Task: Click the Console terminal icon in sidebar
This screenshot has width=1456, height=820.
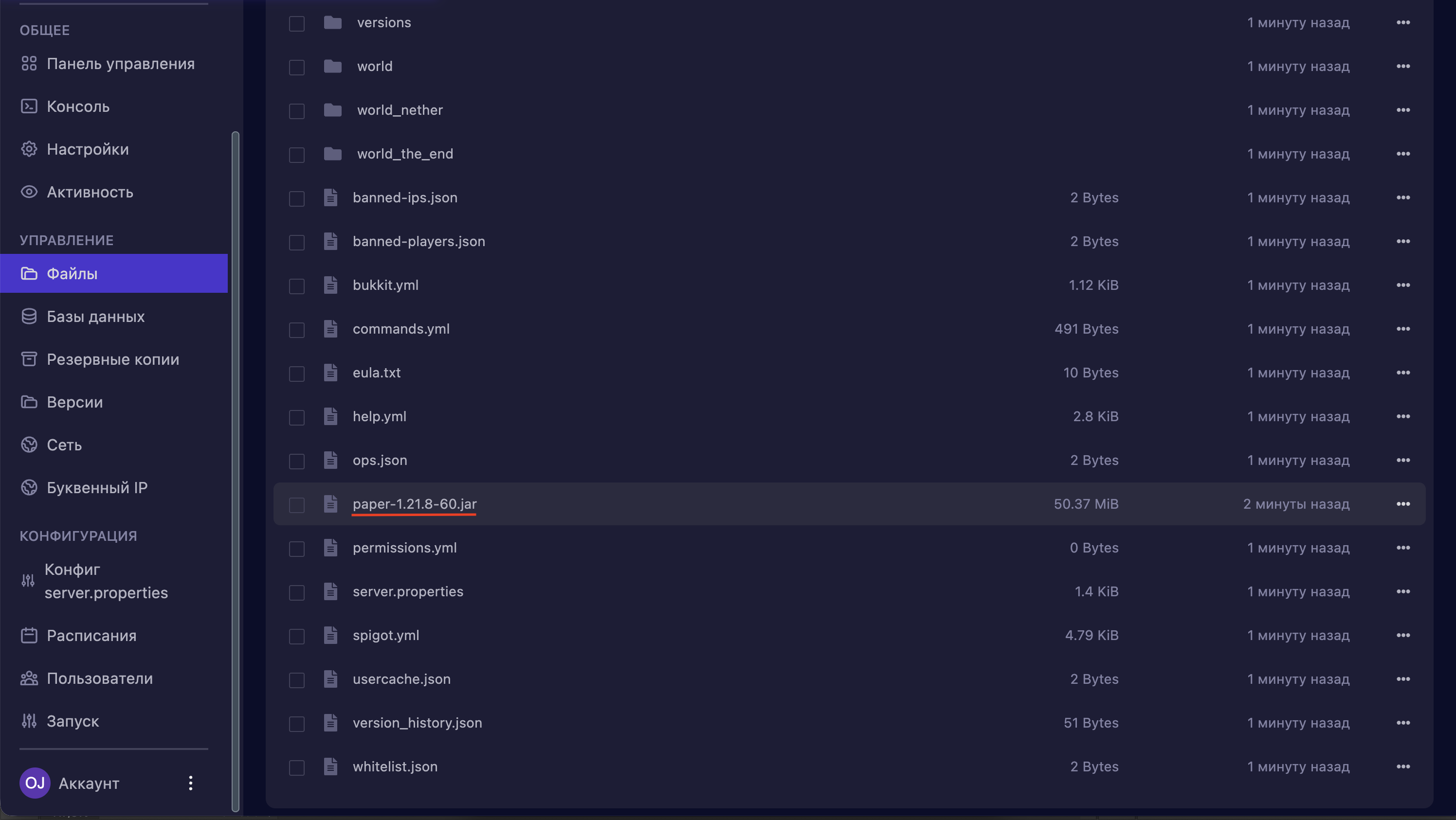Action: pyautogui.click(x=29, y=106)
